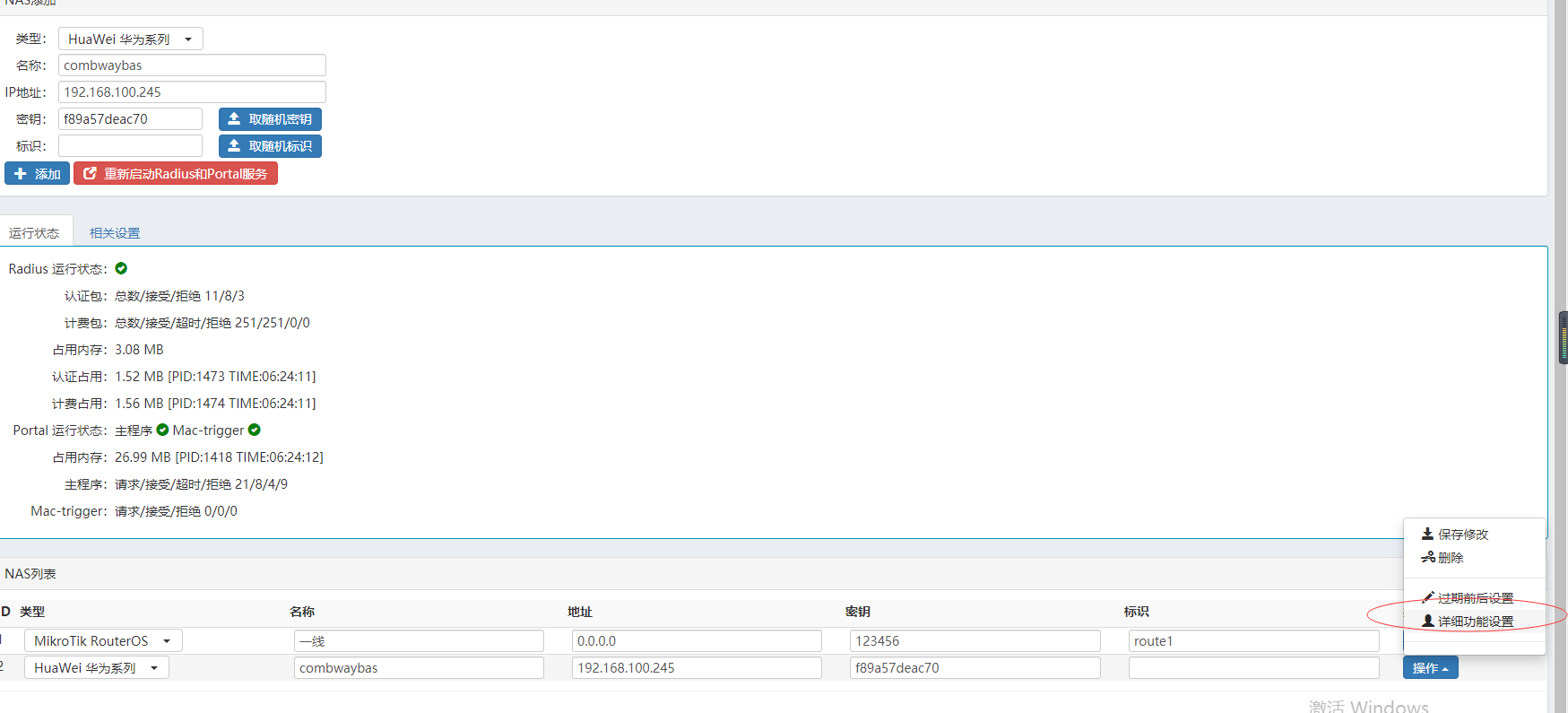
Task: Click the restart icon on the red Radius/Portal button
Action: tap(90, 174)
